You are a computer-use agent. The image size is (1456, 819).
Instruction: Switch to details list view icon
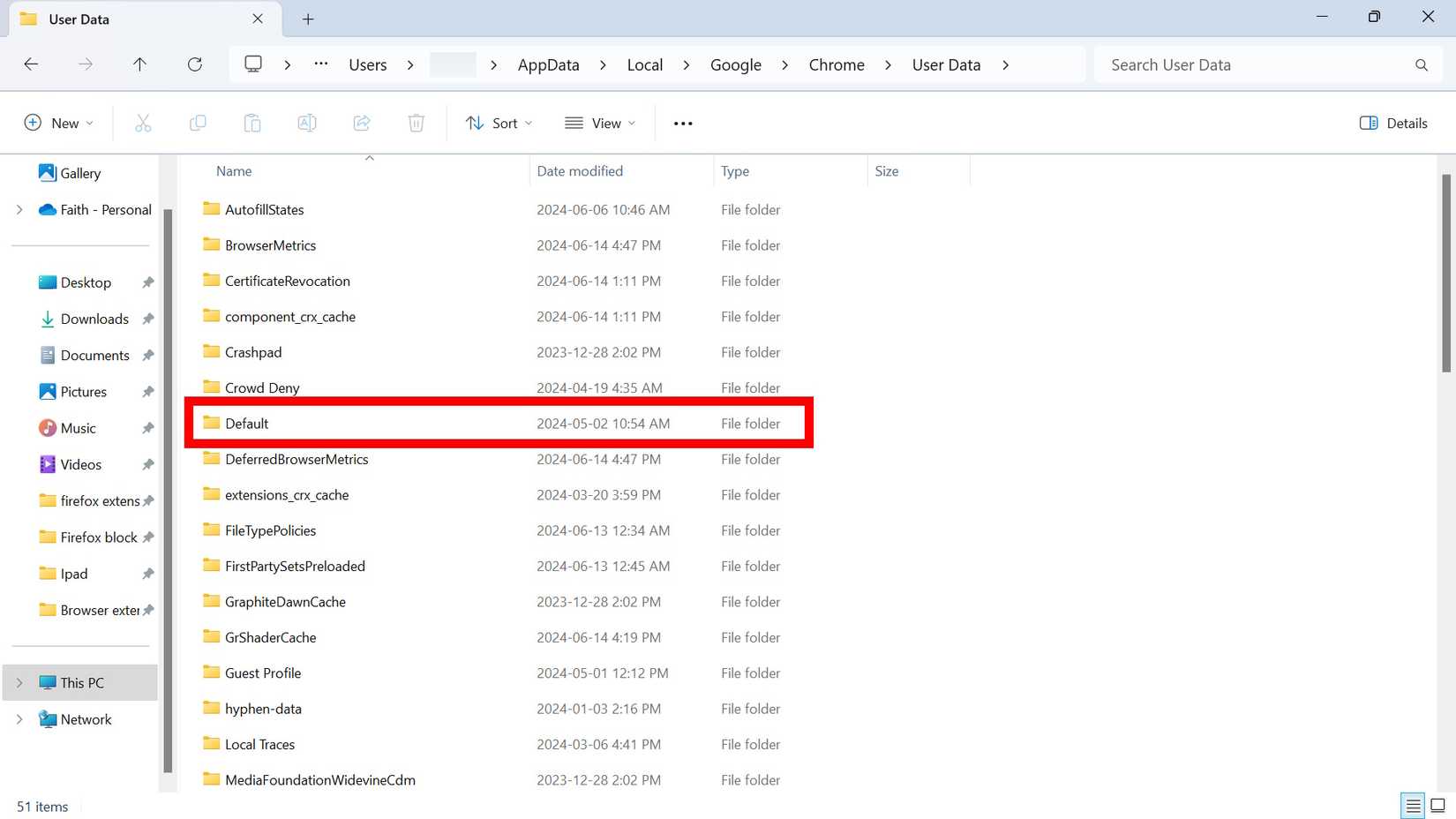[x=1413, y=806]
